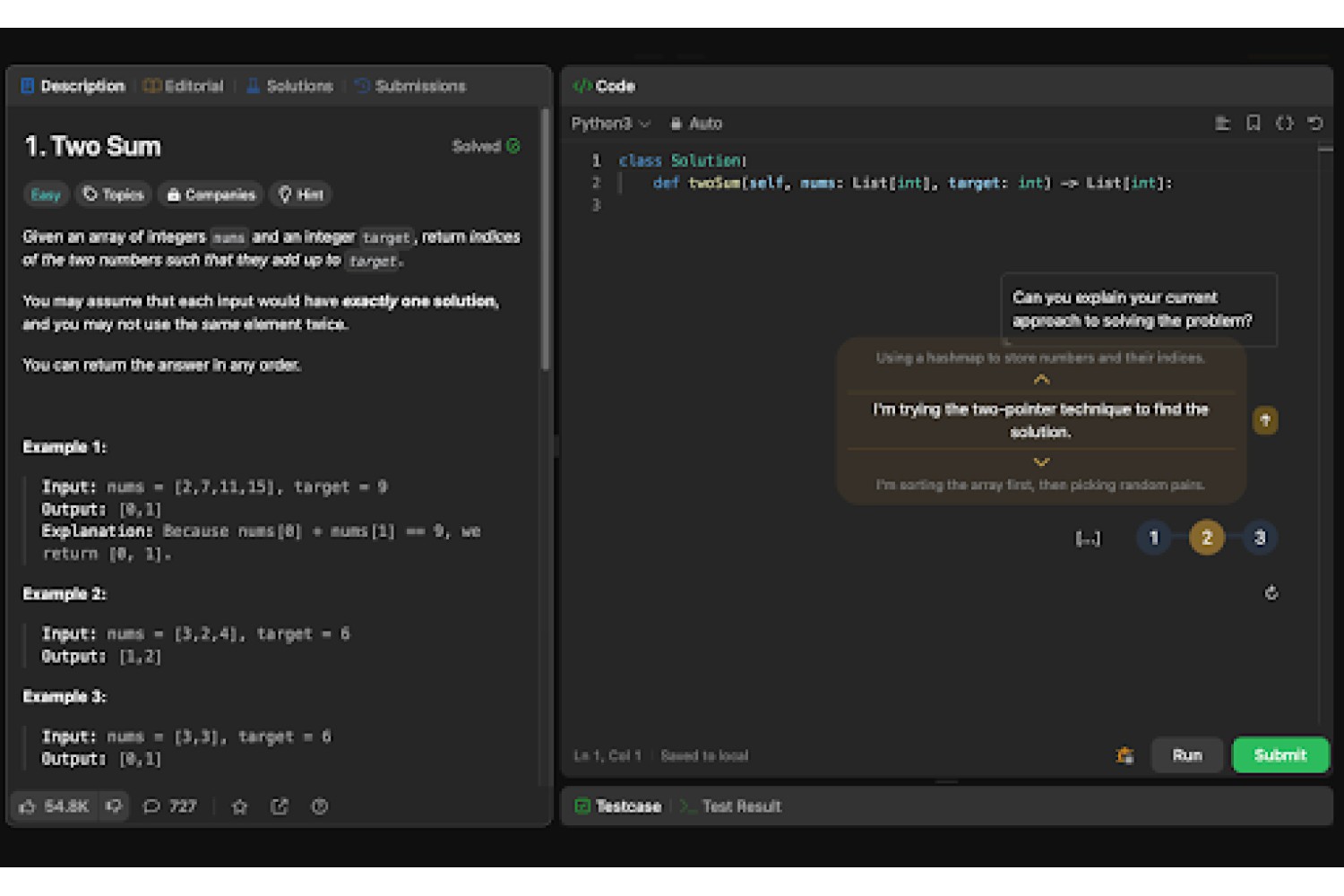Click the 1. Two Sum title

(93, 146)
